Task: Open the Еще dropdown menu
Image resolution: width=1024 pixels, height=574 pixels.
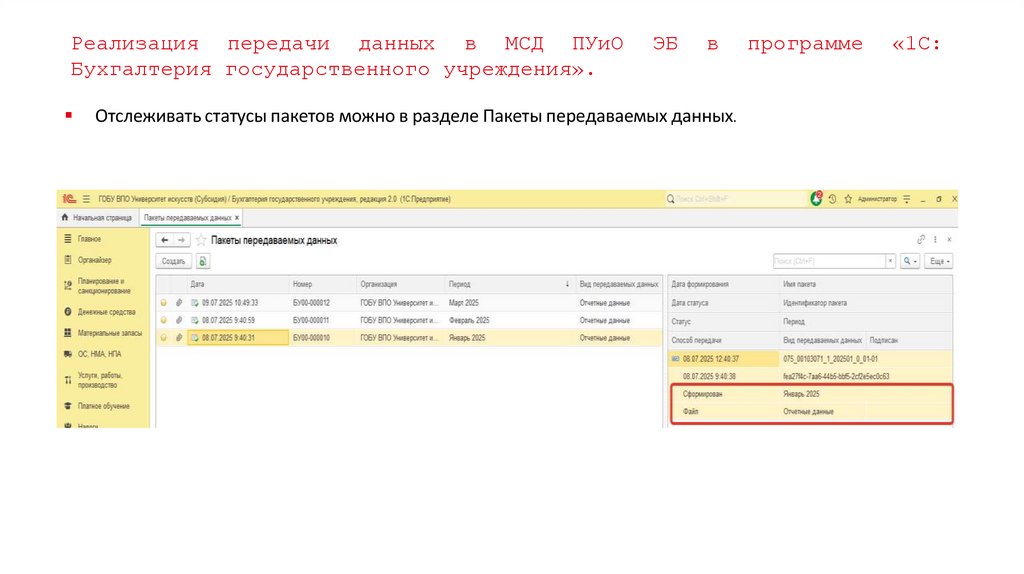Action: point(938,261)
